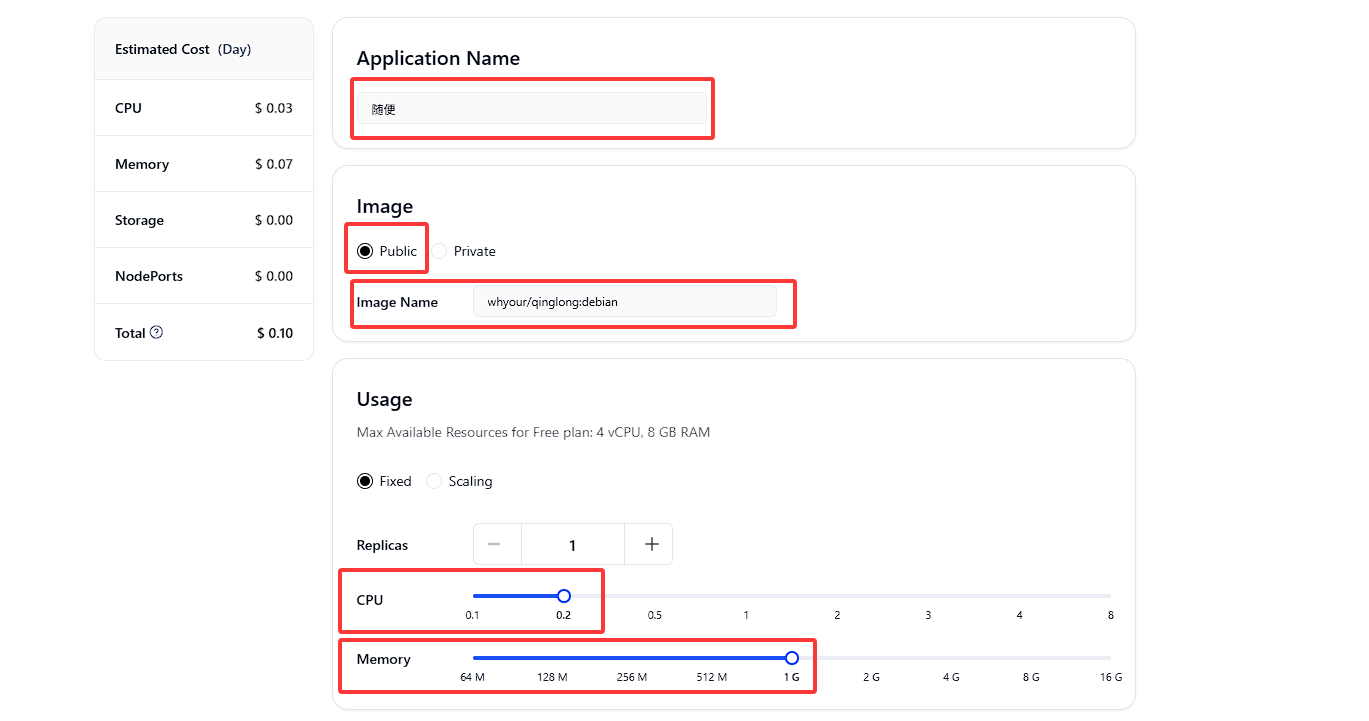Image resolution: width=1369 pixels, height=721 pixels.
Task: Set CPU slider to the 0.5 mark
Action: tap(655, 596)
